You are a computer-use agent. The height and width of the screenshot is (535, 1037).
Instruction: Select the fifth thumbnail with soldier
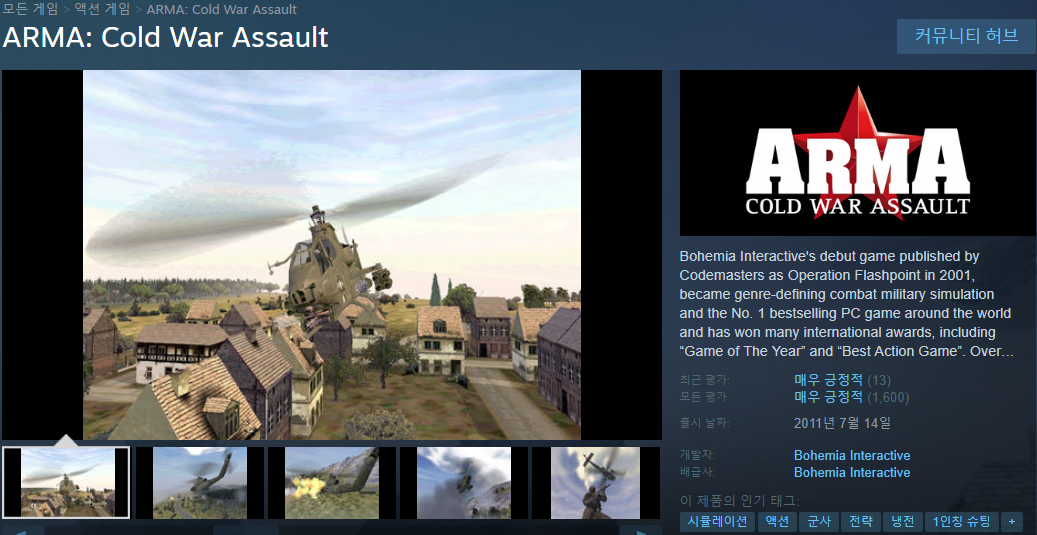coord(596,483)
